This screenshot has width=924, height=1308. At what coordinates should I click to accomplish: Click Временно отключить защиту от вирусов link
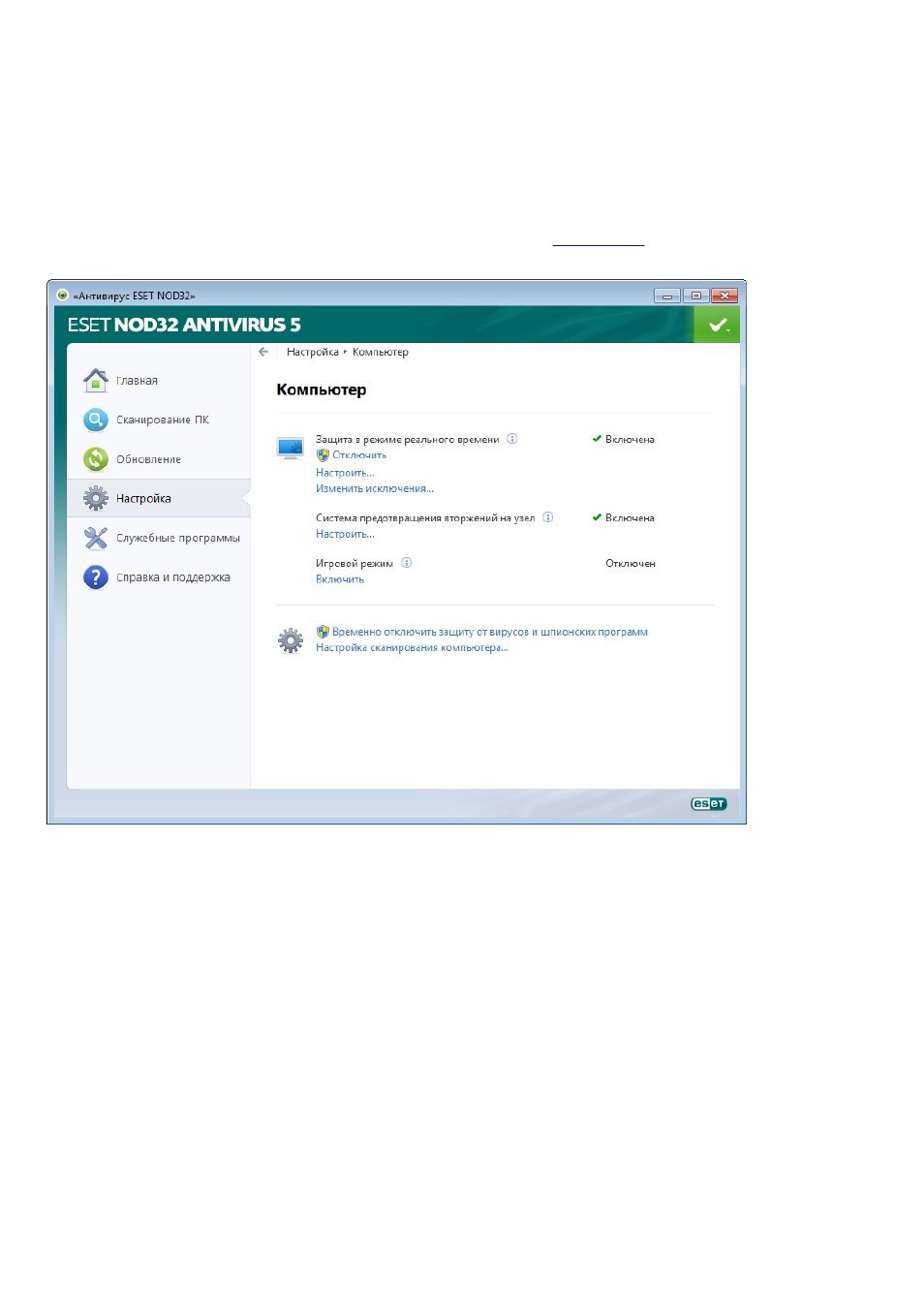[x=490, y=632]
